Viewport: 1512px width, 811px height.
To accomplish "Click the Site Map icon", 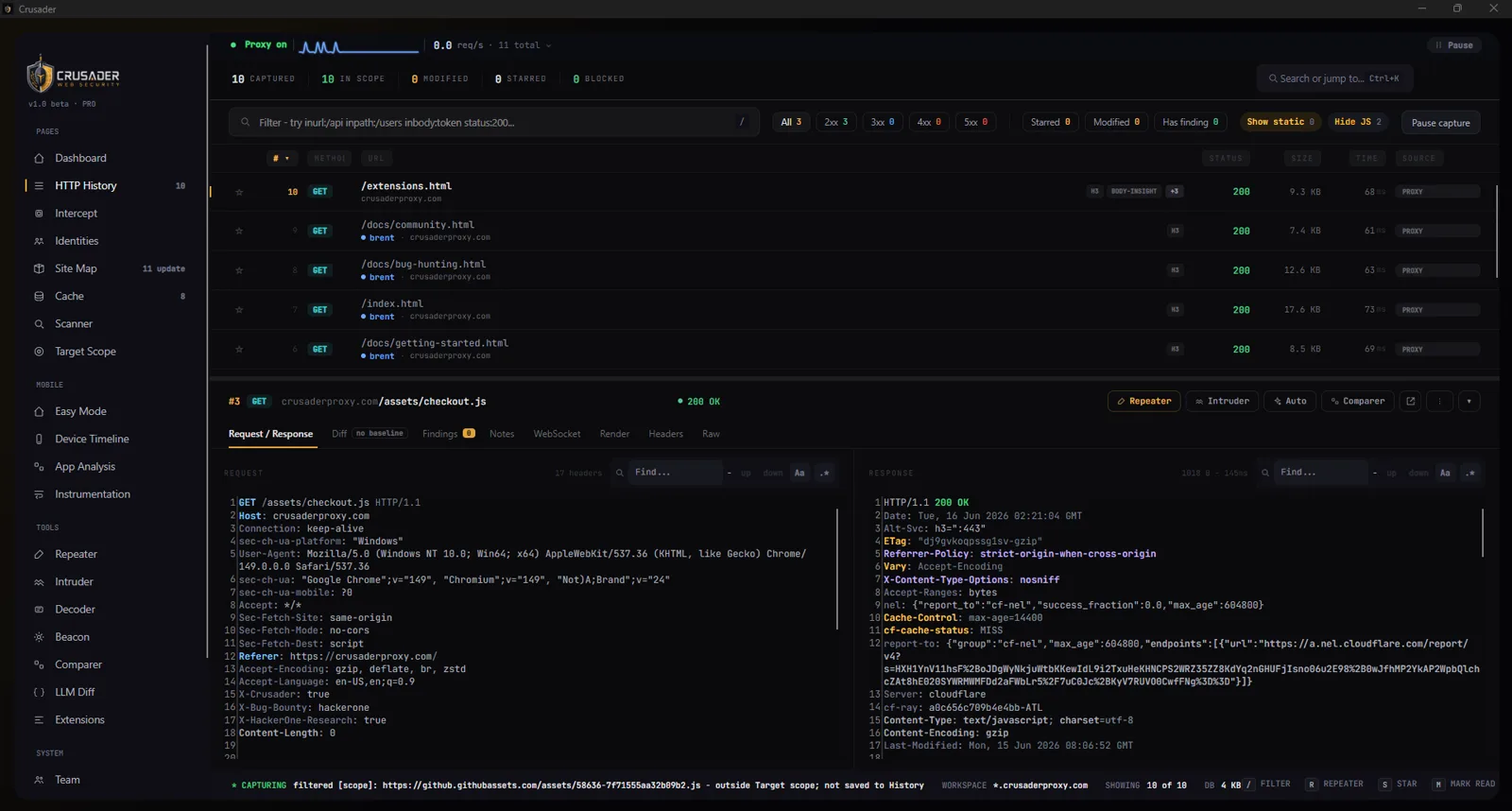I will pos(39,268).
